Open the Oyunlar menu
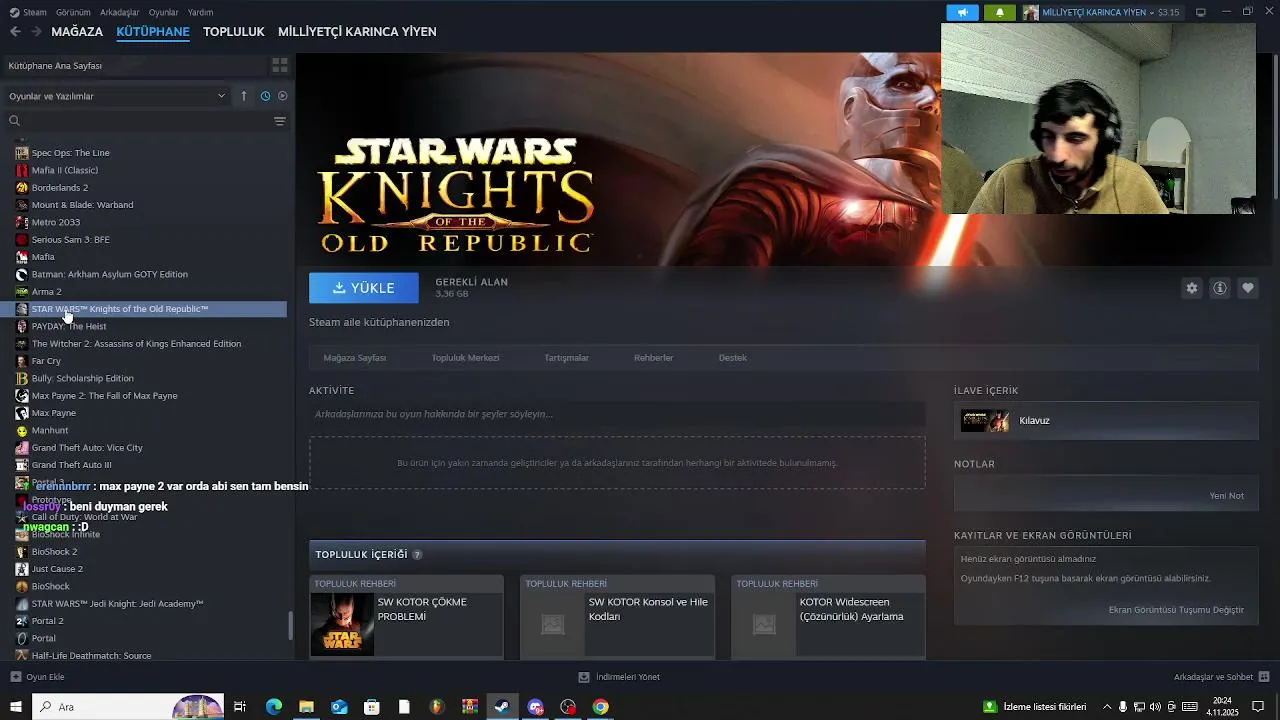This screenshot has width=1280, height=720. tap(164, 12)
